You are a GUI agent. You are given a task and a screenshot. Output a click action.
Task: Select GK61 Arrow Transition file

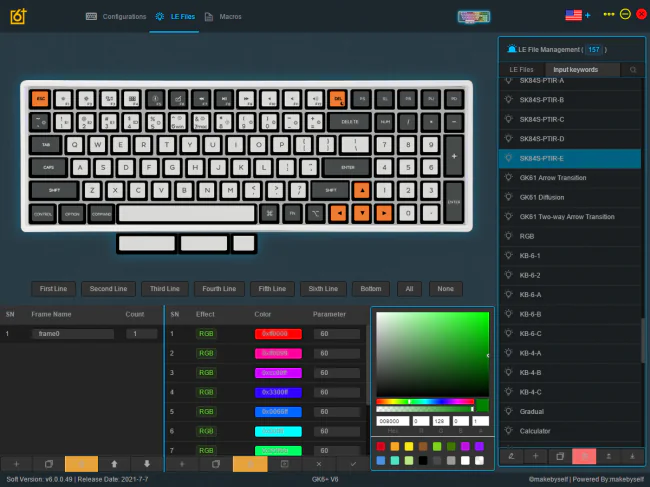coord(570,178)
